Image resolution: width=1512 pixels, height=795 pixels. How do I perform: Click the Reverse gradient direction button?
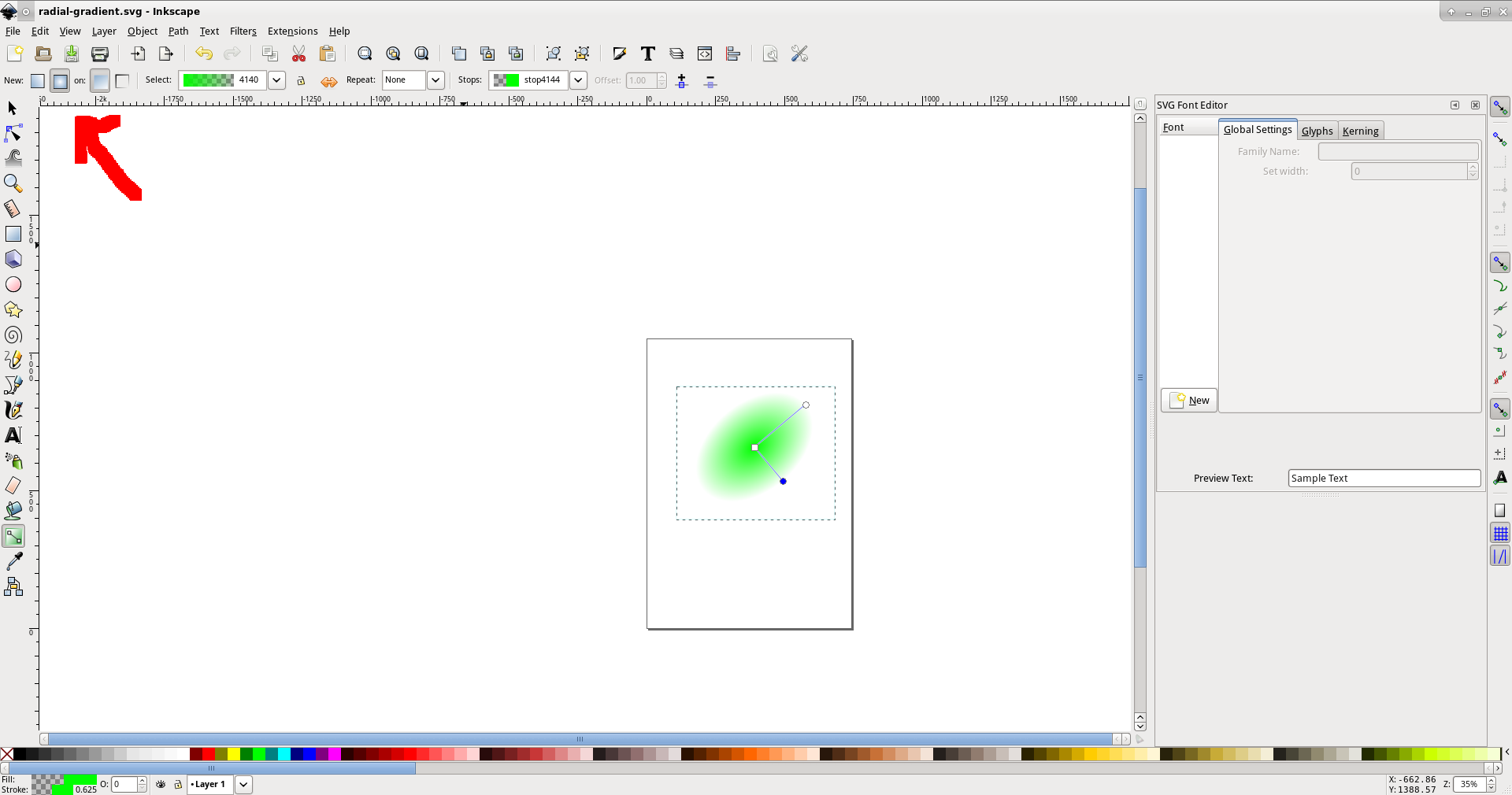pos(329,80)
